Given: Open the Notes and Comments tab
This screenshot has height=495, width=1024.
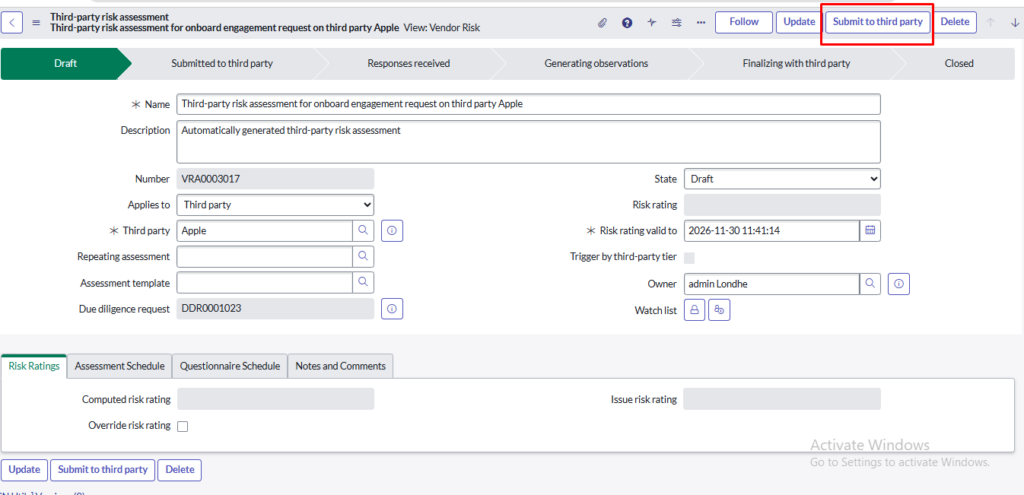Looking at the screenshot, I should (x=340, y=366).
